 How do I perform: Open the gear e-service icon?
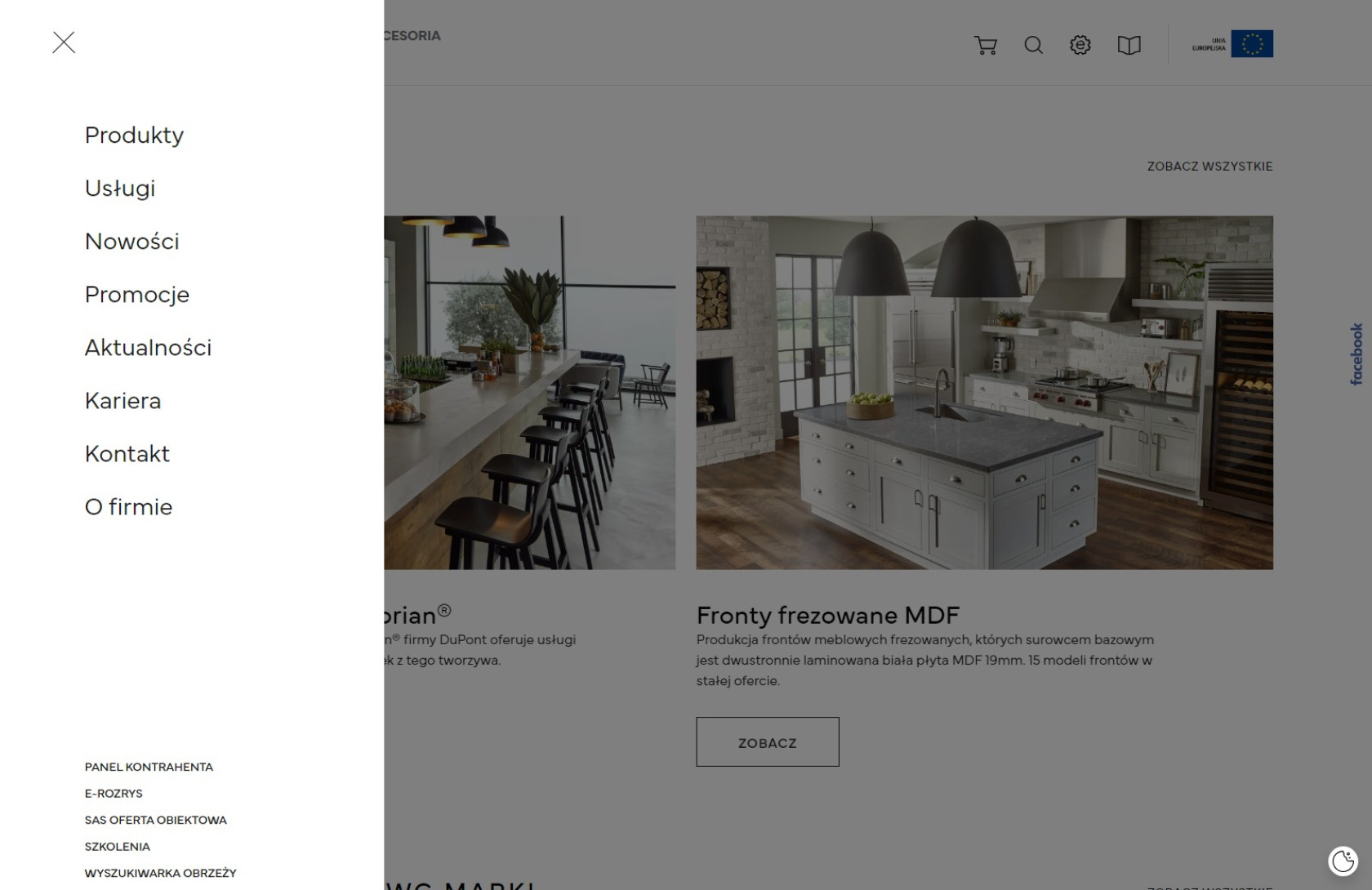pyautogui.click(x=1080, y=45)
